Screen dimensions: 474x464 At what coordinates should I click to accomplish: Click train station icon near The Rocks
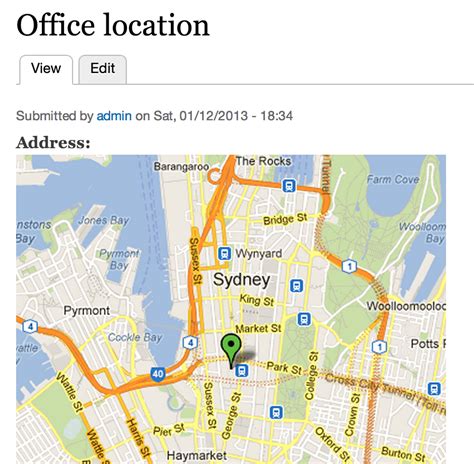click(x=289, y=186)
